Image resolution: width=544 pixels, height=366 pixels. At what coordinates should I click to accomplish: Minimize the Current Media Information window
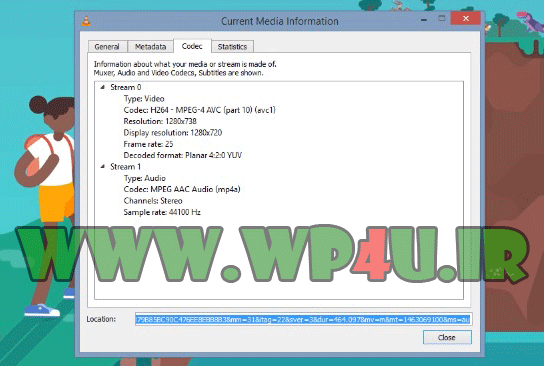[424, 19]
